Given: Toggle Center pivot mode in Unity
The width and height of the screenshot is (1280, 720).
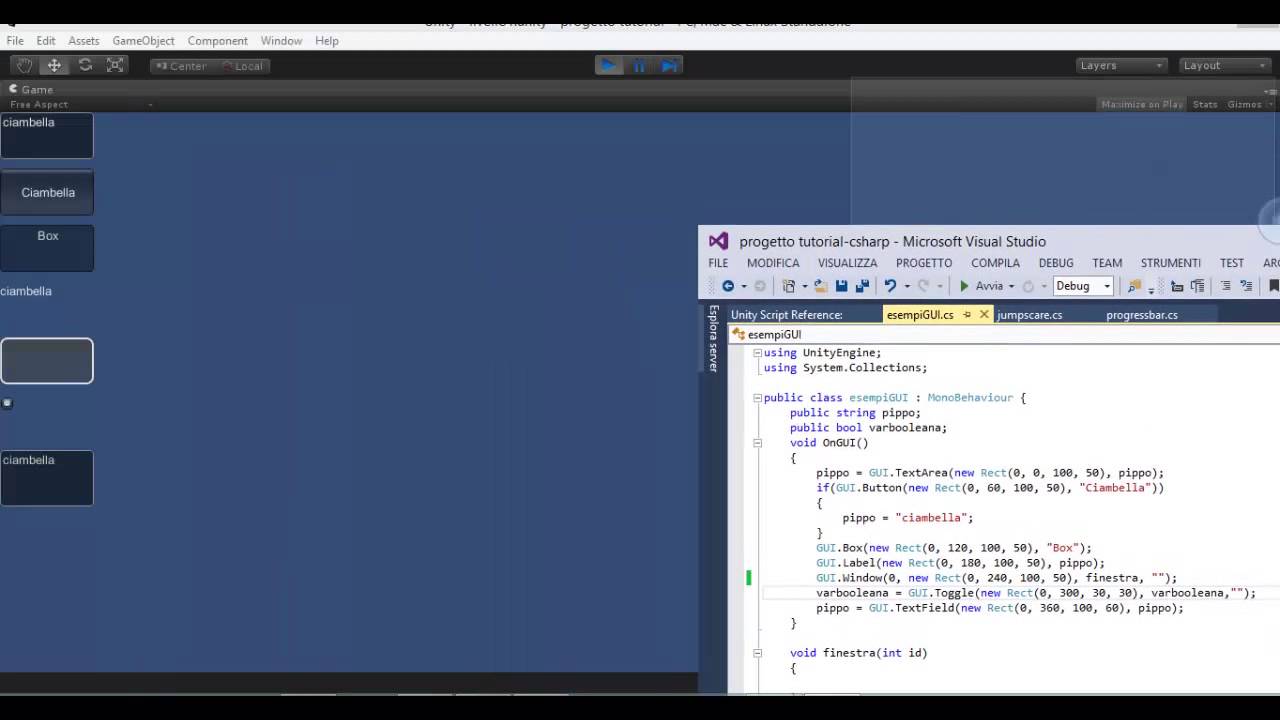Looking at the screenshot, I should click(180, 66).
